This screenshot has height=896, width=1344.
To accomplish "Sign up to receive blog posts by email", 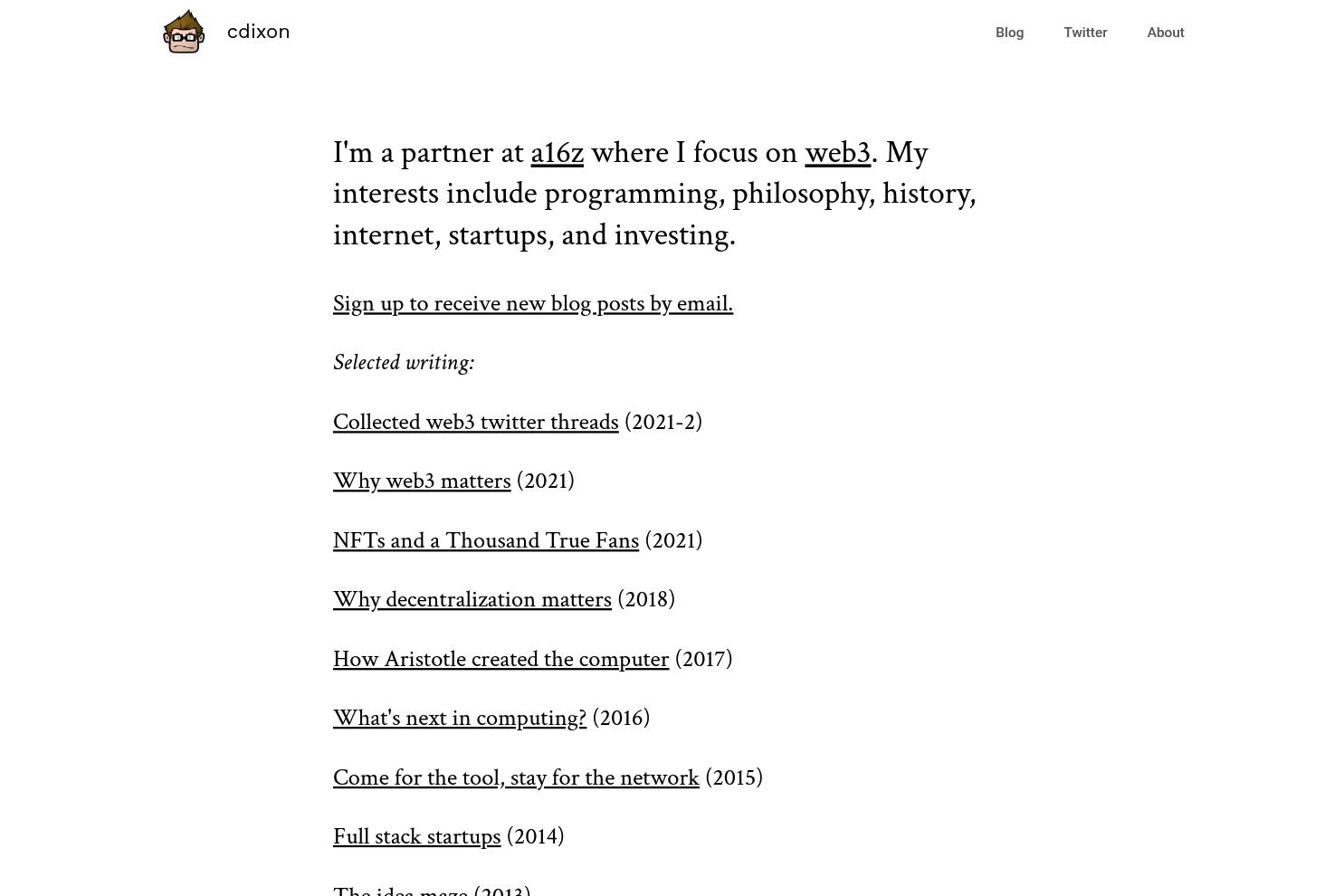I will pyautogui.click(x=532, y=303).
